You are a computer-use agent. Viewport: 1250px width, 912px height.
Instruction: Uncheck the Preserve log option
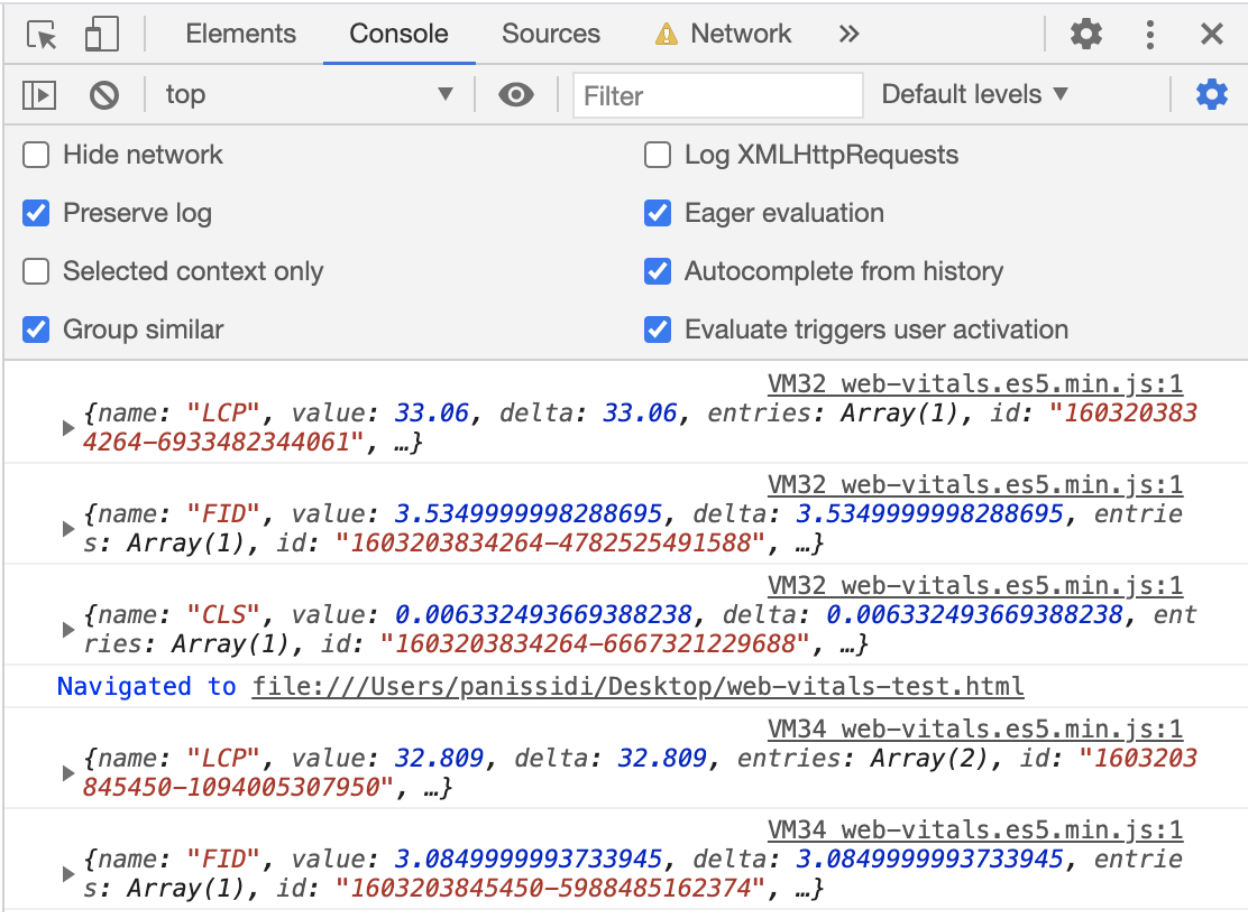point(36,213)
